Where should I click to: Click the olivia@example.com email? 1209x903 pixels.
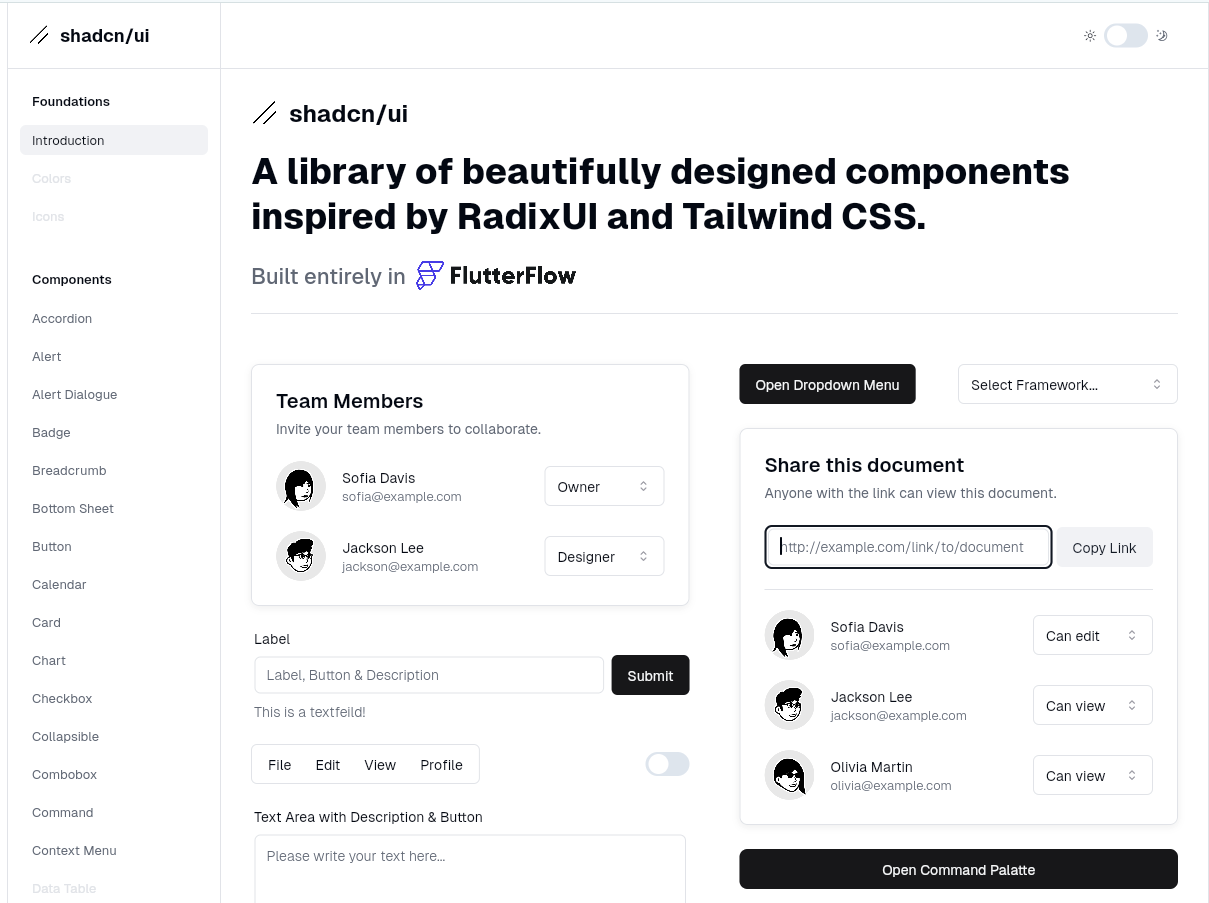(890, 785)
